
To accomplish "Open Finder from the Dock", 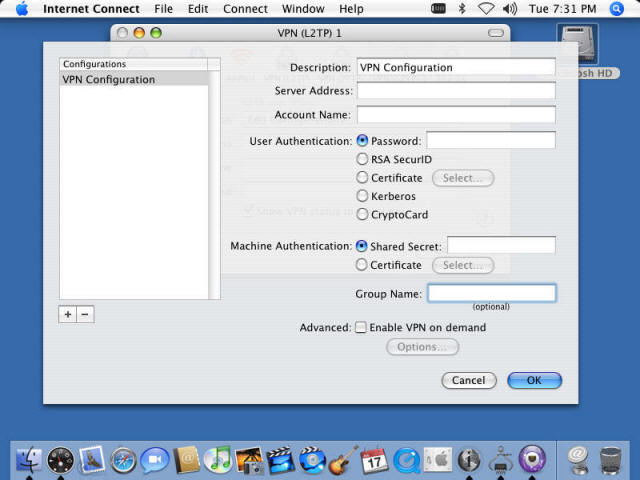I will (29, 459).
